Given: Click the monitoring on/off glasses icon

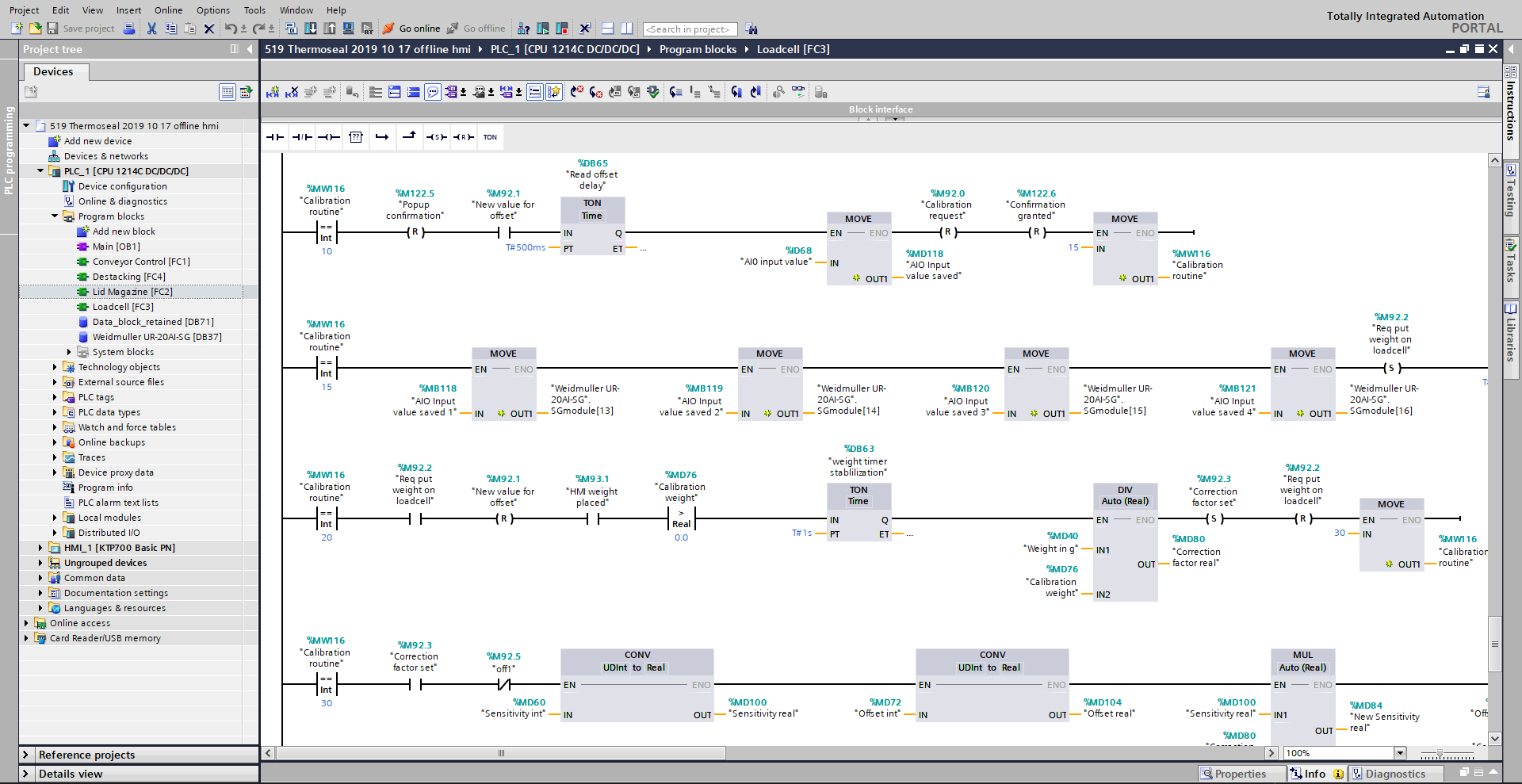Looking at the screenshot, I should coord(797,92).
